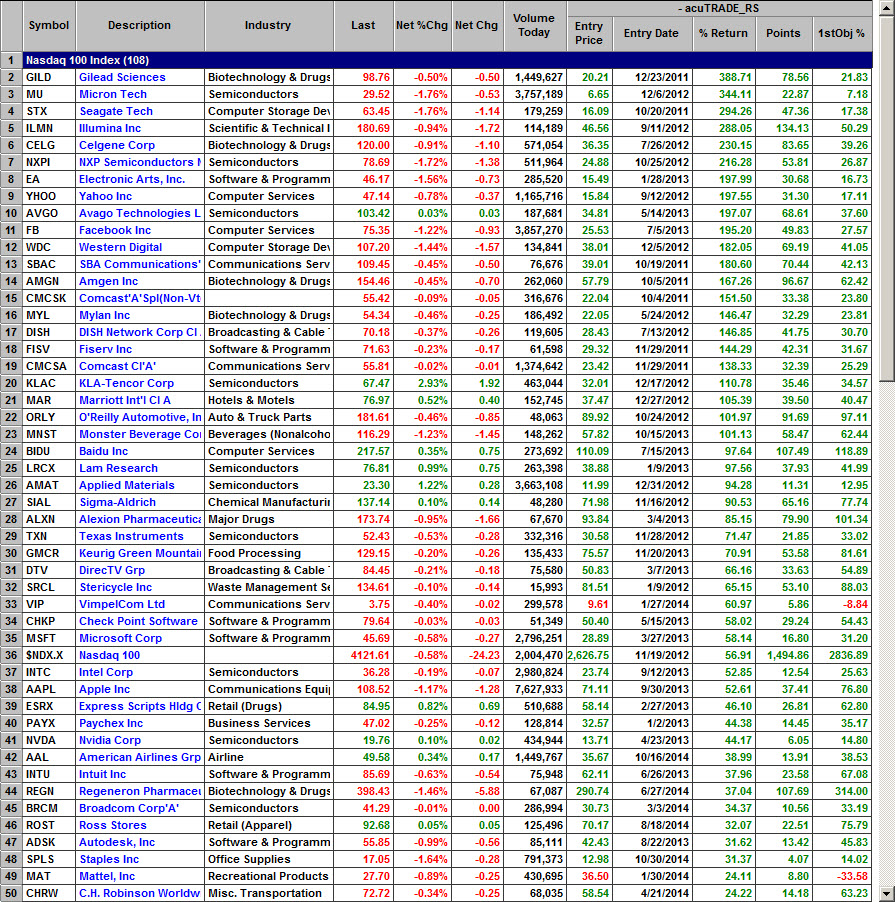Open the Nvidia Corp link
The image size is (895, 902).
[110, 740]
